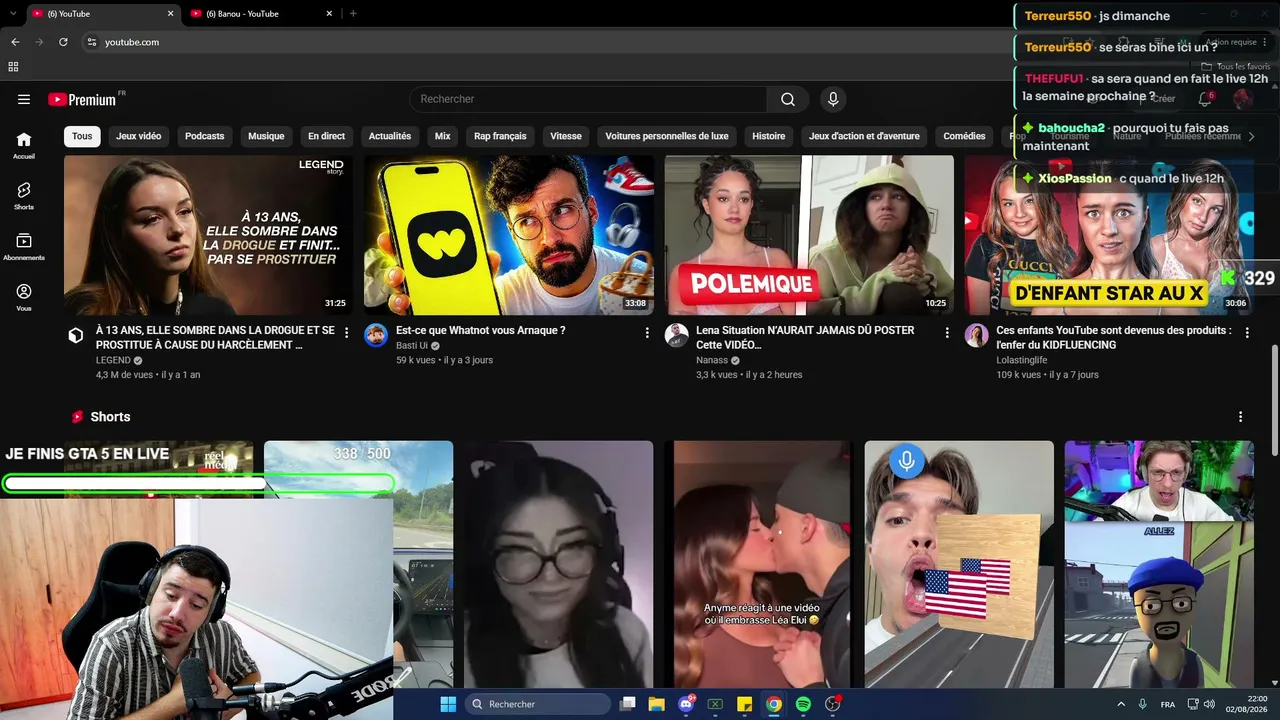The height and width of the screenshot is (720, 1280).
Task: Open Basti Ui channel avatar
Action: 376,336
